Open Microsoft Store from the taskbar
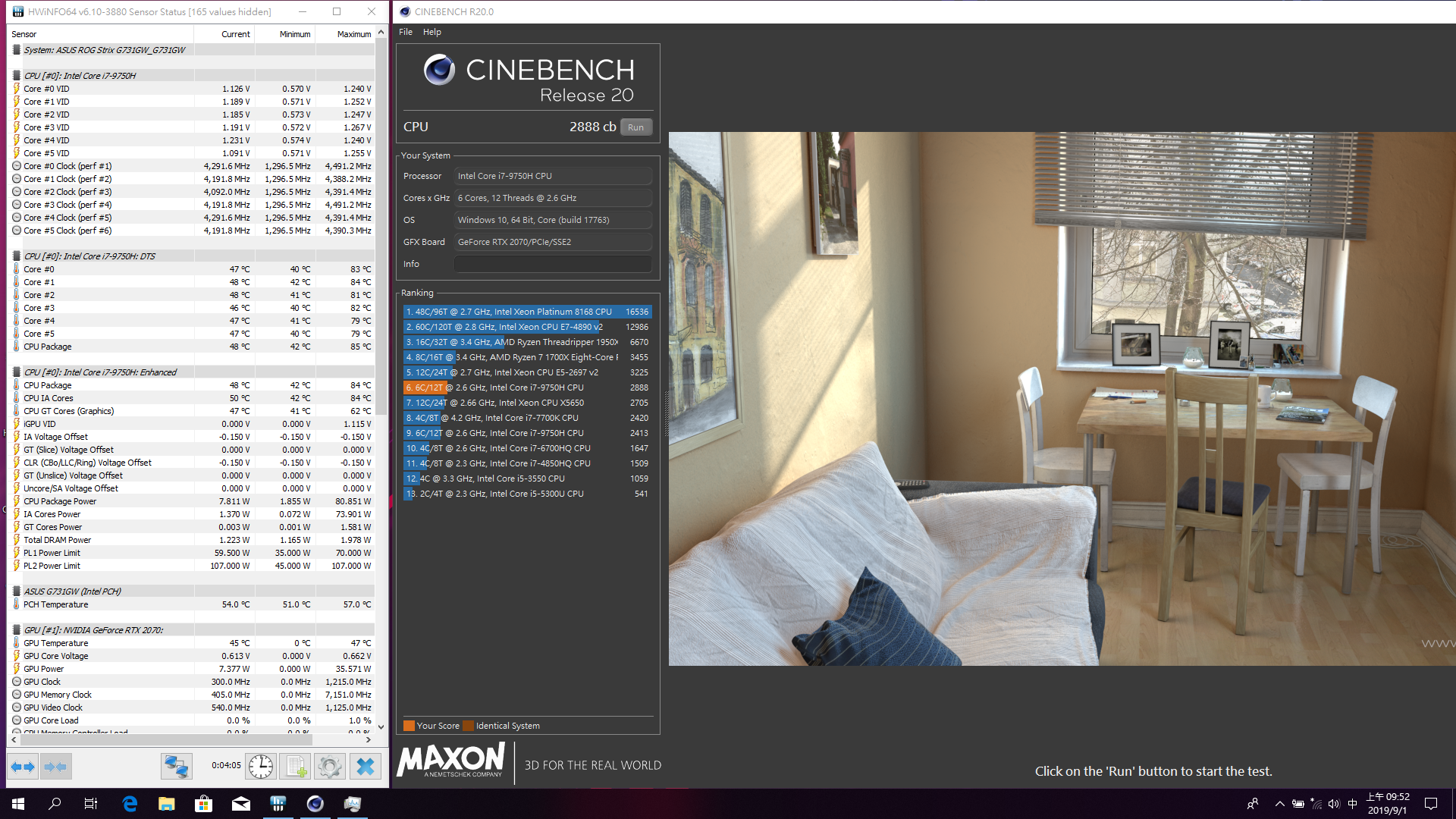1456x819 pixels. (204, 804)
